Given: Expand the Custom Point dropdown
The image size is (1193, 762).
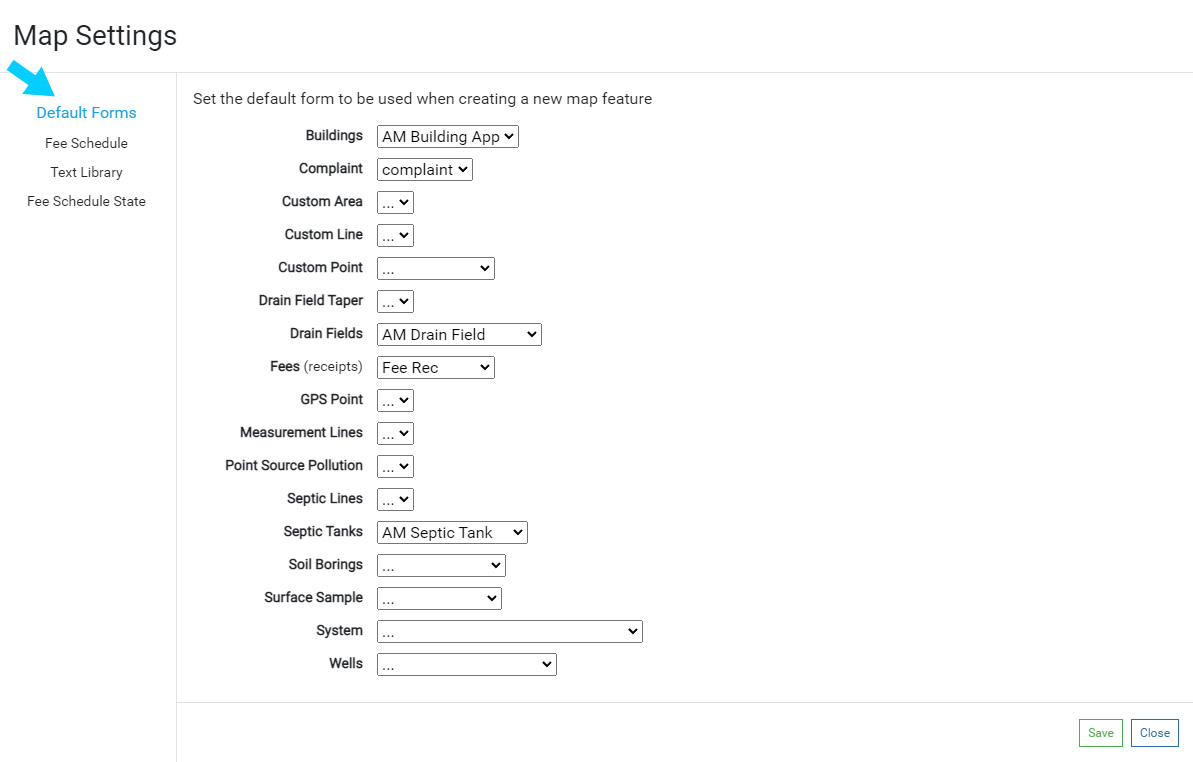Looking at the screenshot, I should (435, 269).
